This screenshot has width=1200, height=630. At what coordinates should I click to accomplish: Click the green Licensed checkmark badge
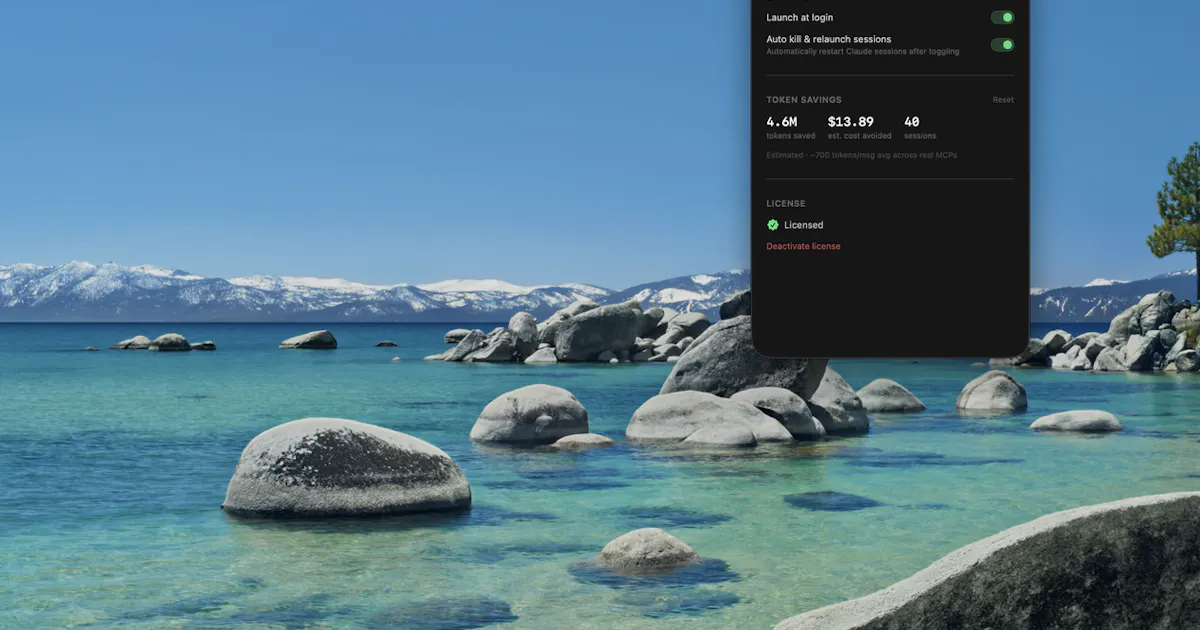coord(773,225)
